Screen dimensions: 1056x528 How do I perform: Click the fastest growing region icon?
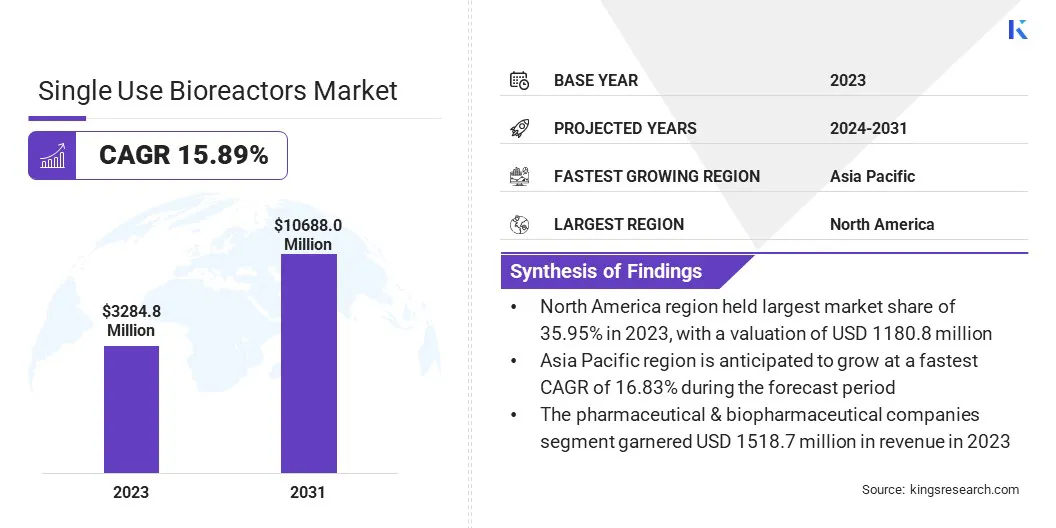click(519, 176)
